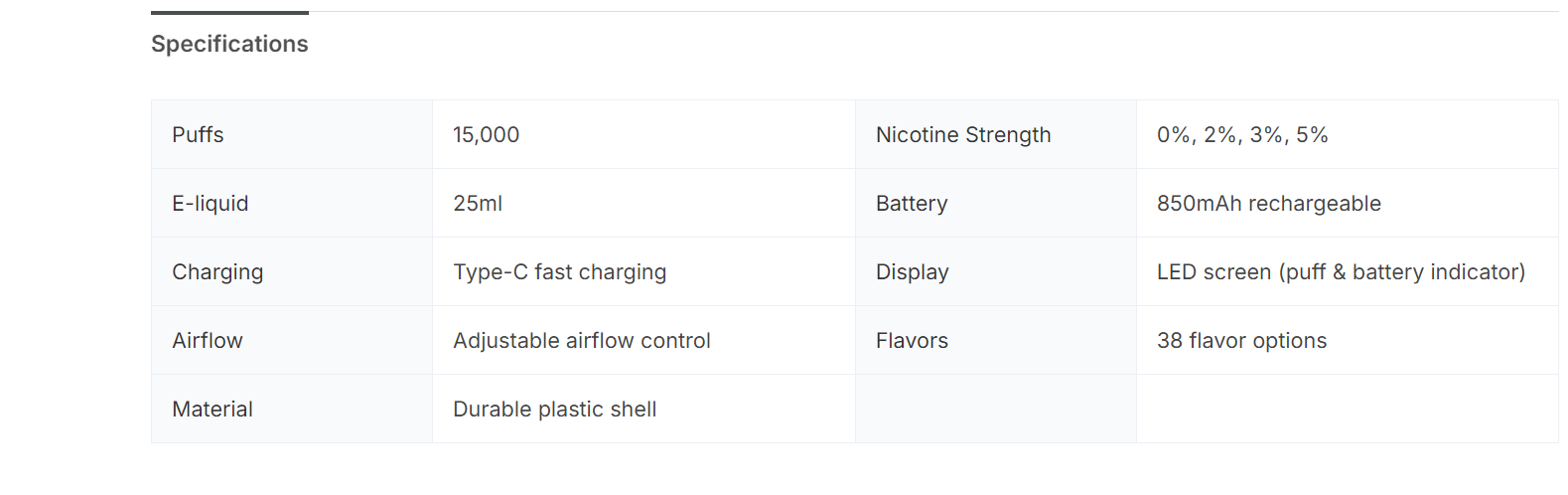Select the 850mAh rechargeable value
The width and height of the screenshot is (1568, 495).
[1268, 204]
